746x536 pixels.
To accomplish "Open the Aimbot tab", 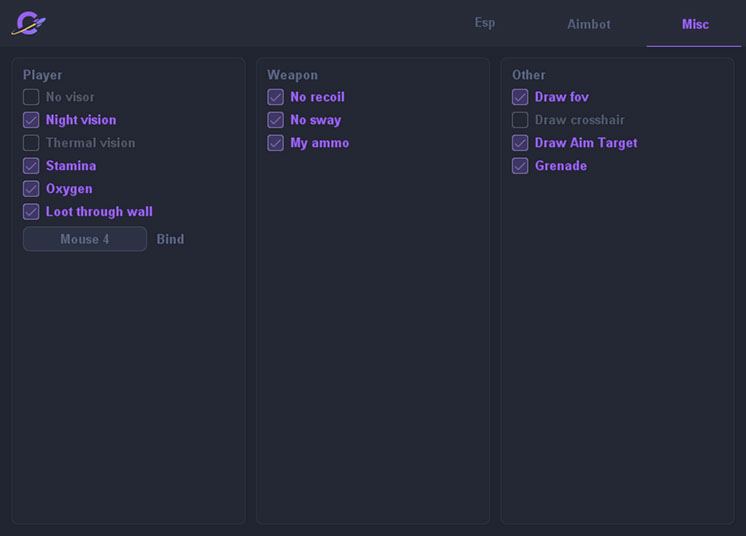I will click(588, 24).
